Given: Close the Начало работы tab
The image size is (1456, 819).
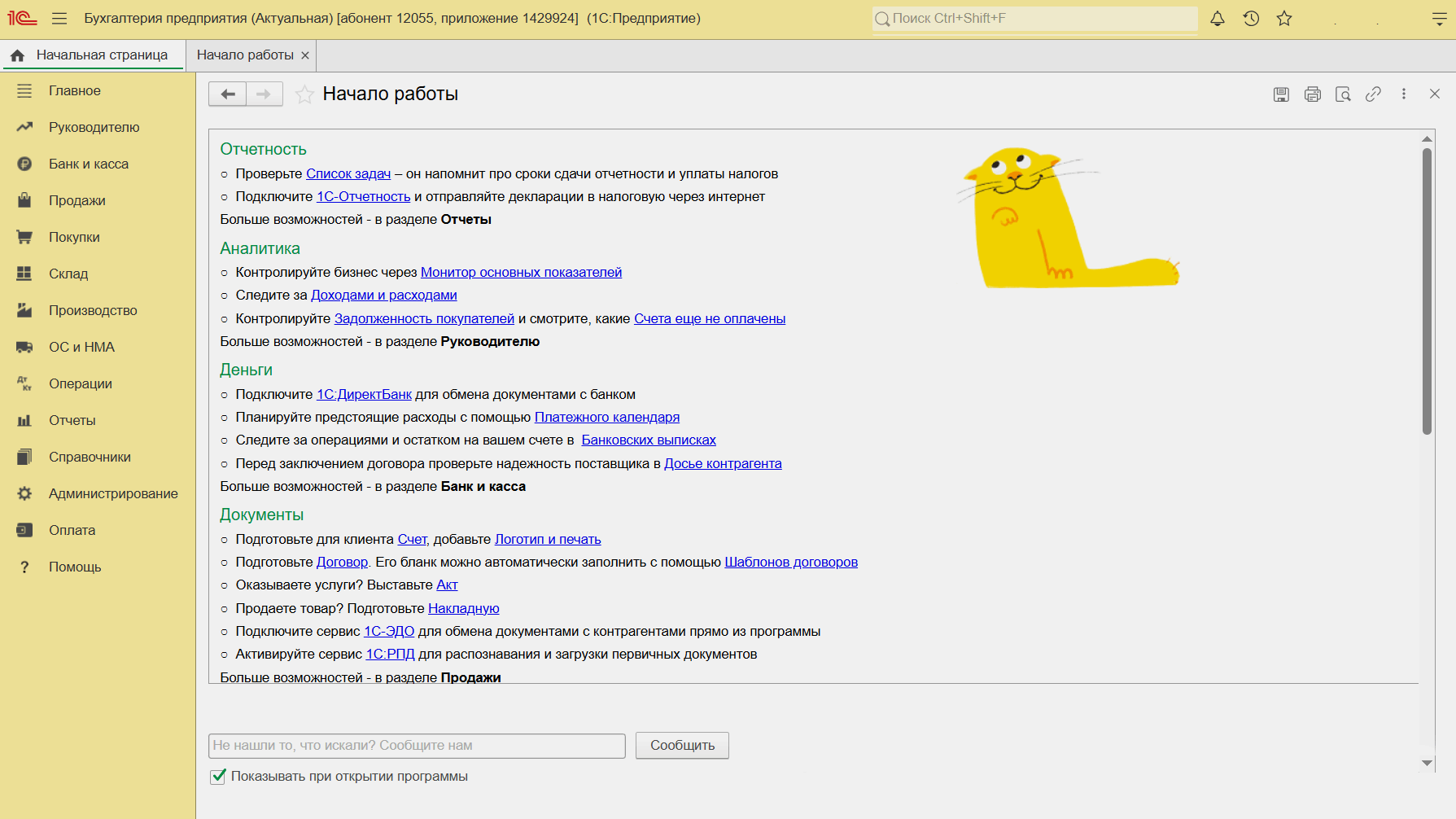Looking at the screenshot, I should pyautogui.click(x=305, y=55).
